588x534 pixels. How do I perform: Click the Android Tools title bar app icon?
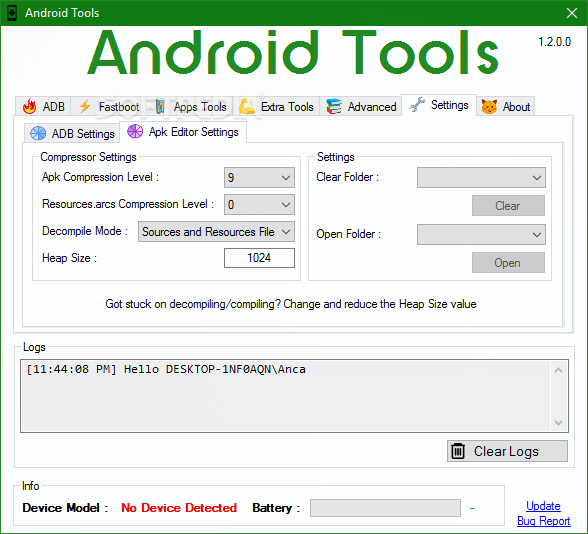(12, 13)
